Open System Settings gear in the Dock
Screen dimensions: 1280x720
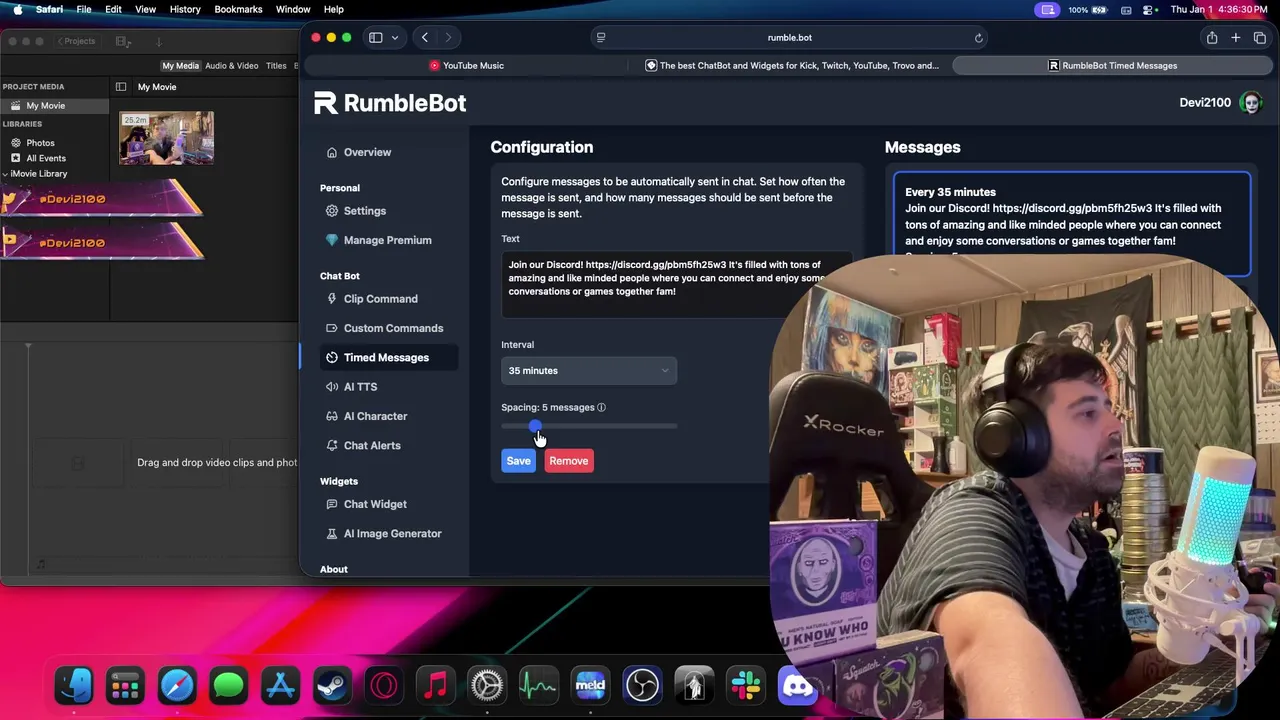tap(487, 686)
